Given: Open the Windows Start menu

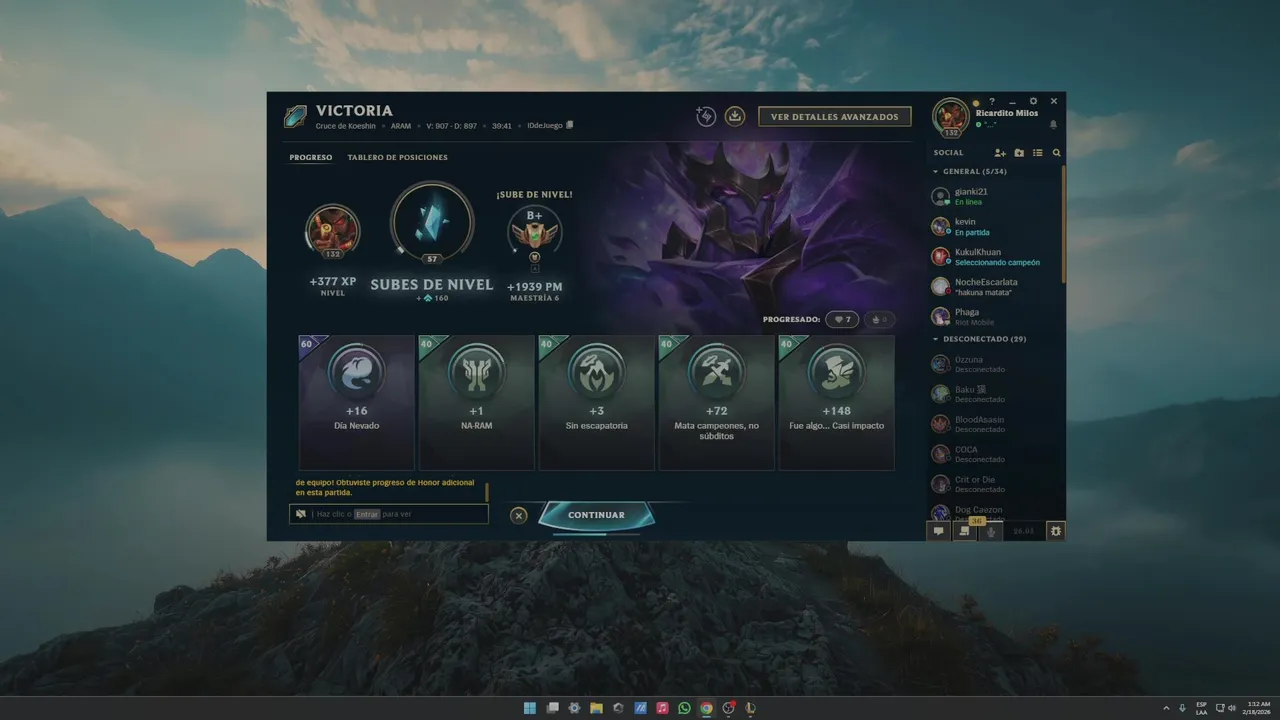Looking at the screenshot, I should (x=530, y=708).
